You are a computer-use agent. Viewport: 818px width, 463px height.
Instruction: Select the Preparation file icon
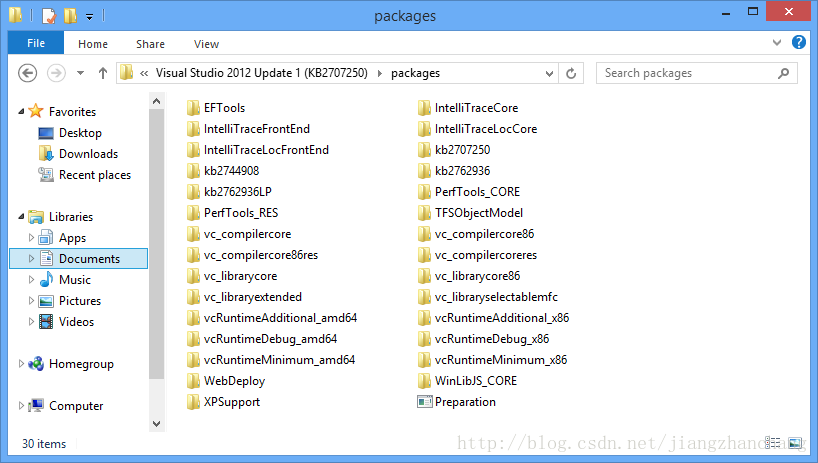tap(425, 401)
